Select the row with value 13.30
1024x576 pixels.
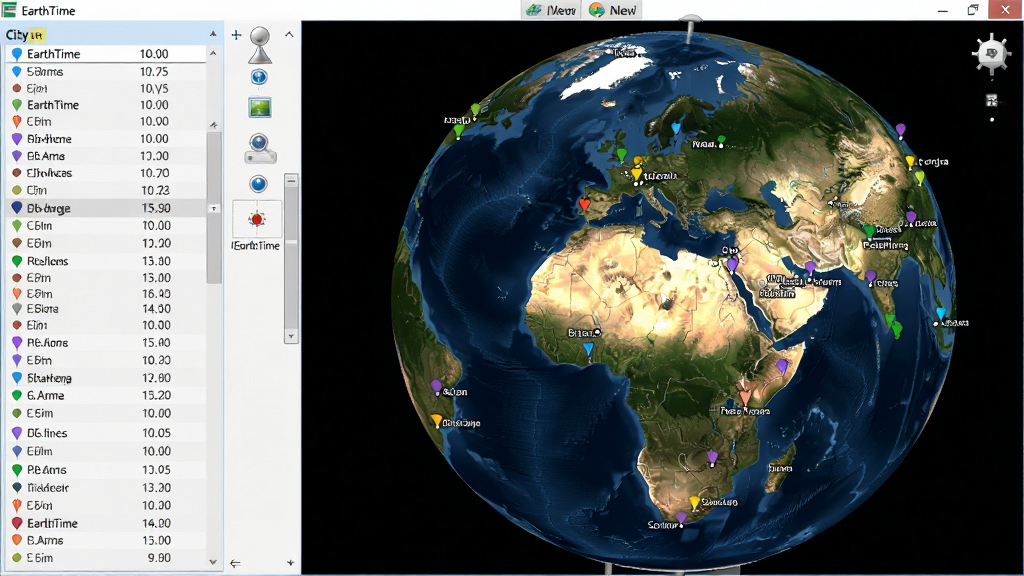tap(106, 488)
